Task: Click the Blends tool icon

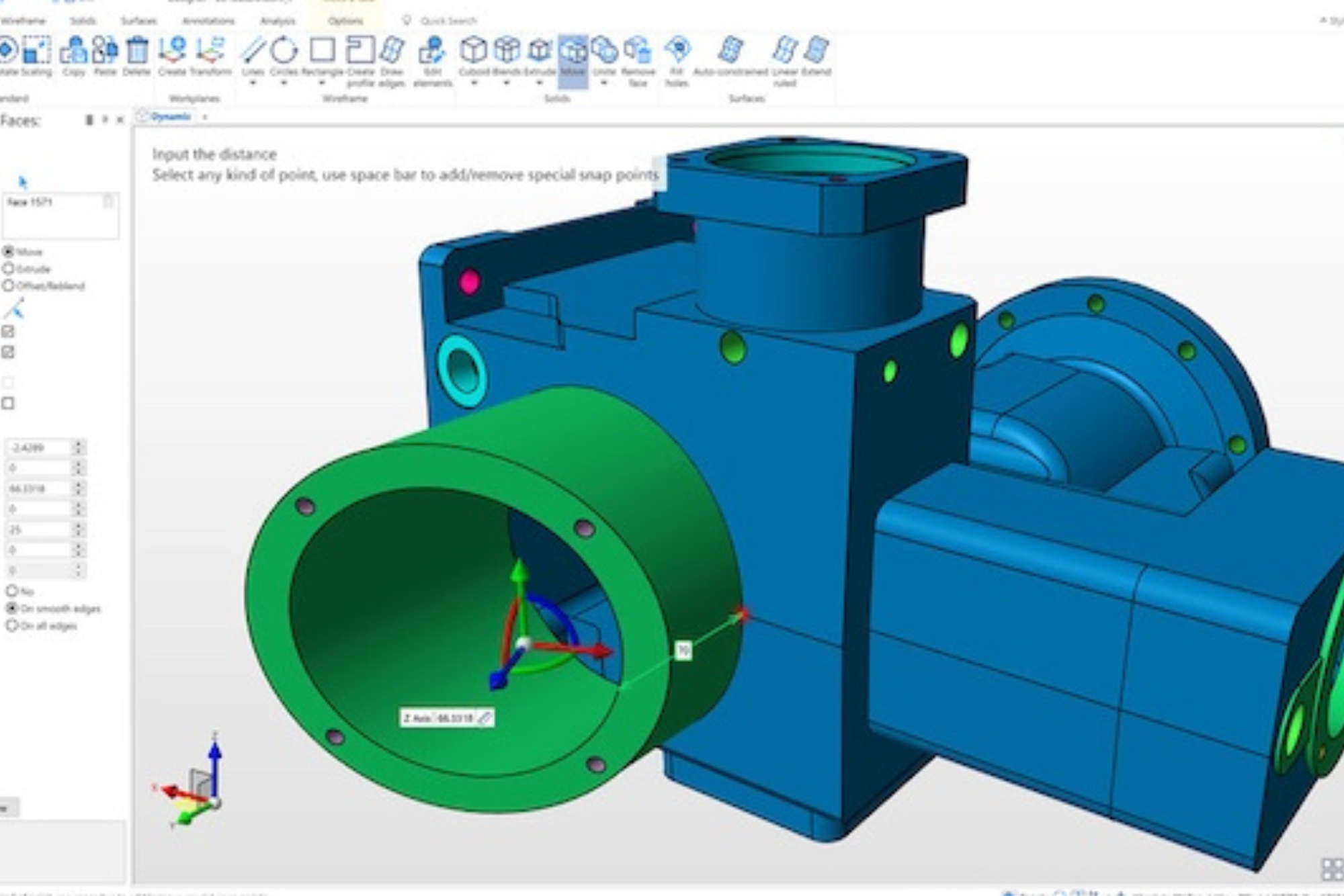Action: click(507, 51)
